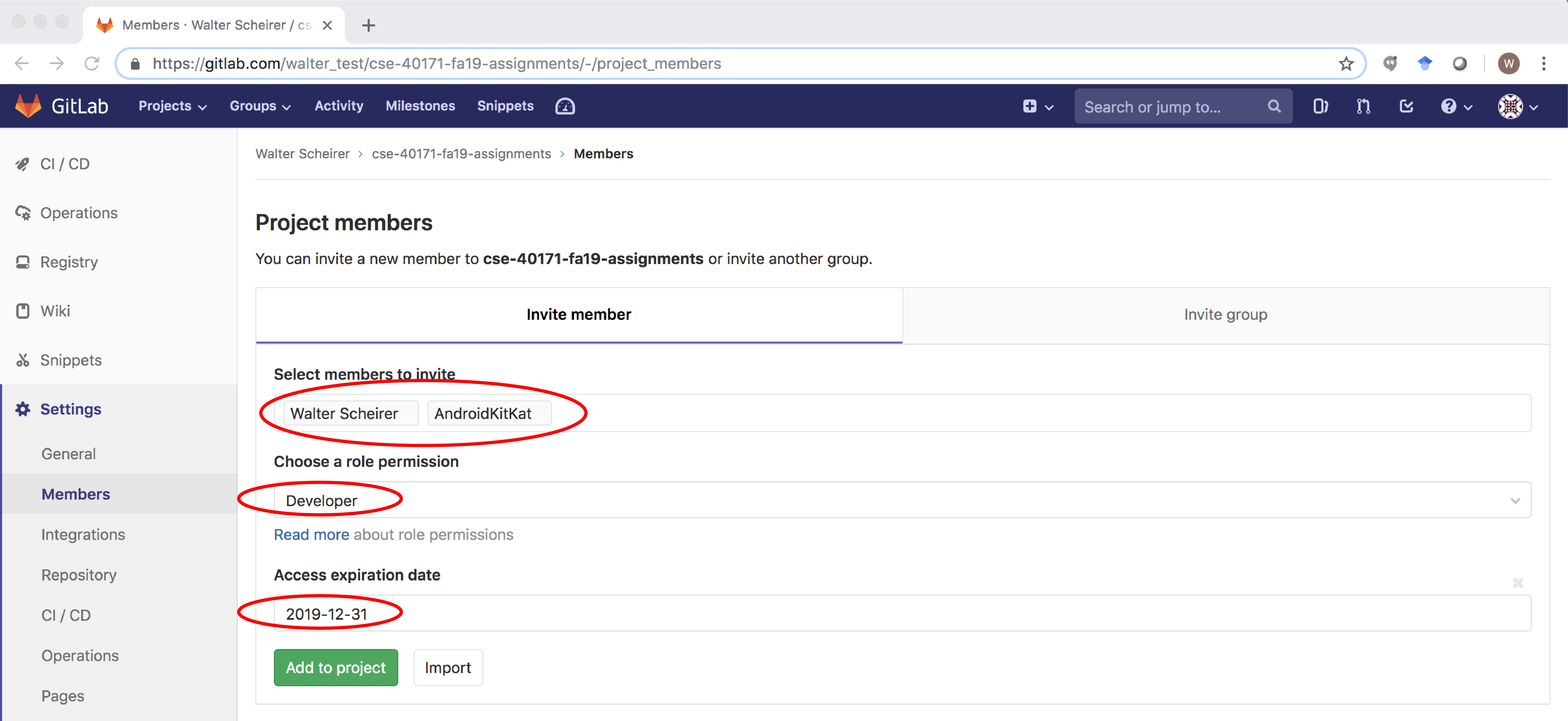The width and height of the screenshot is (1568, 721).
Task: Open Milestones in the top navbar
Action: click(420, 106)
